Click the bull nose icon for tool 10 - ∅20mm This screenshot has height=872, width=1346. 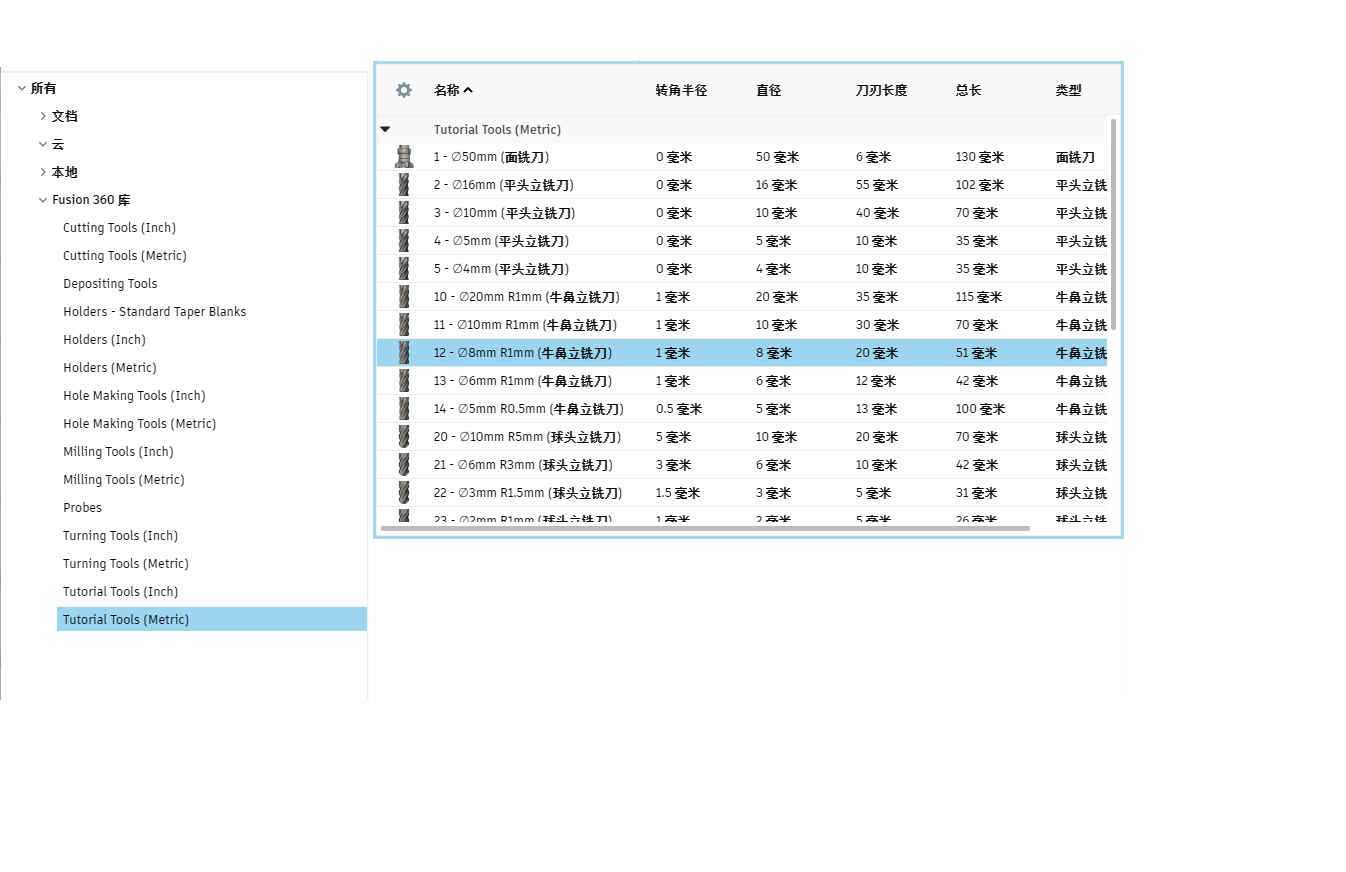[404, 297]
